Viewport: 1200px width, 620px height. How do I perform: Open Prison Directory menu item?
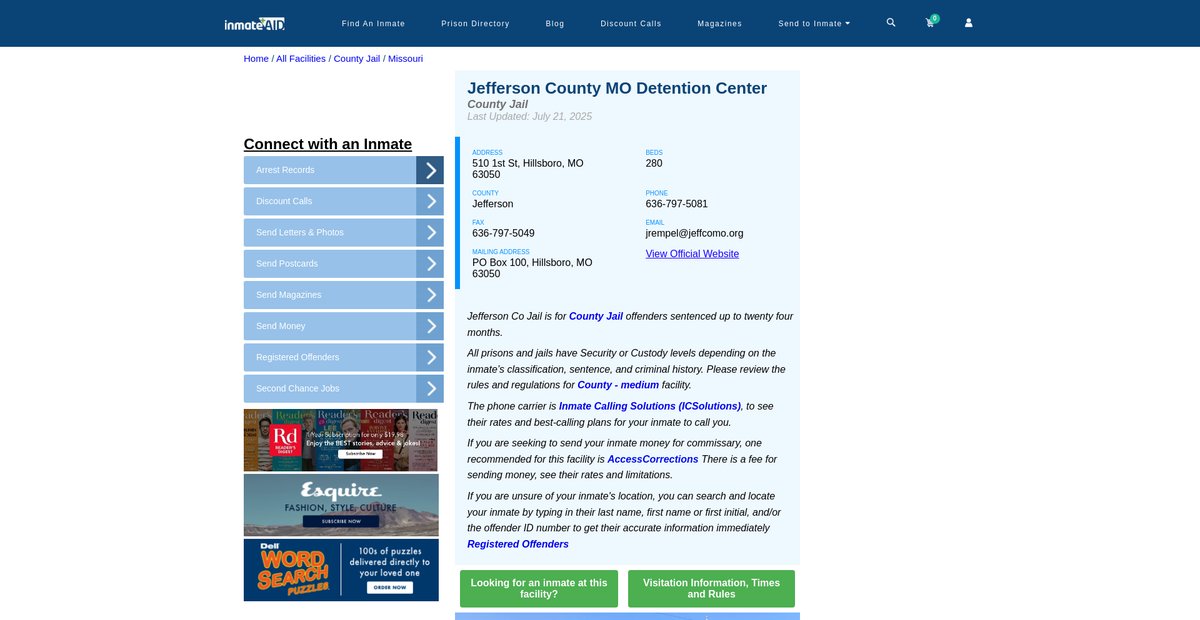pyautogui.click(x=475, y=23)
